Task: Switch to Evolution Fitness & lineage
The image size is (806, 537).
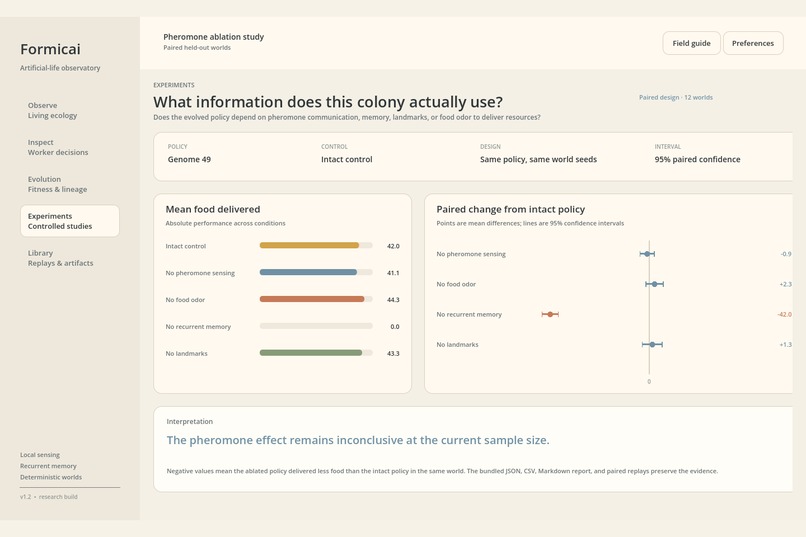Action: pos(70,184)
